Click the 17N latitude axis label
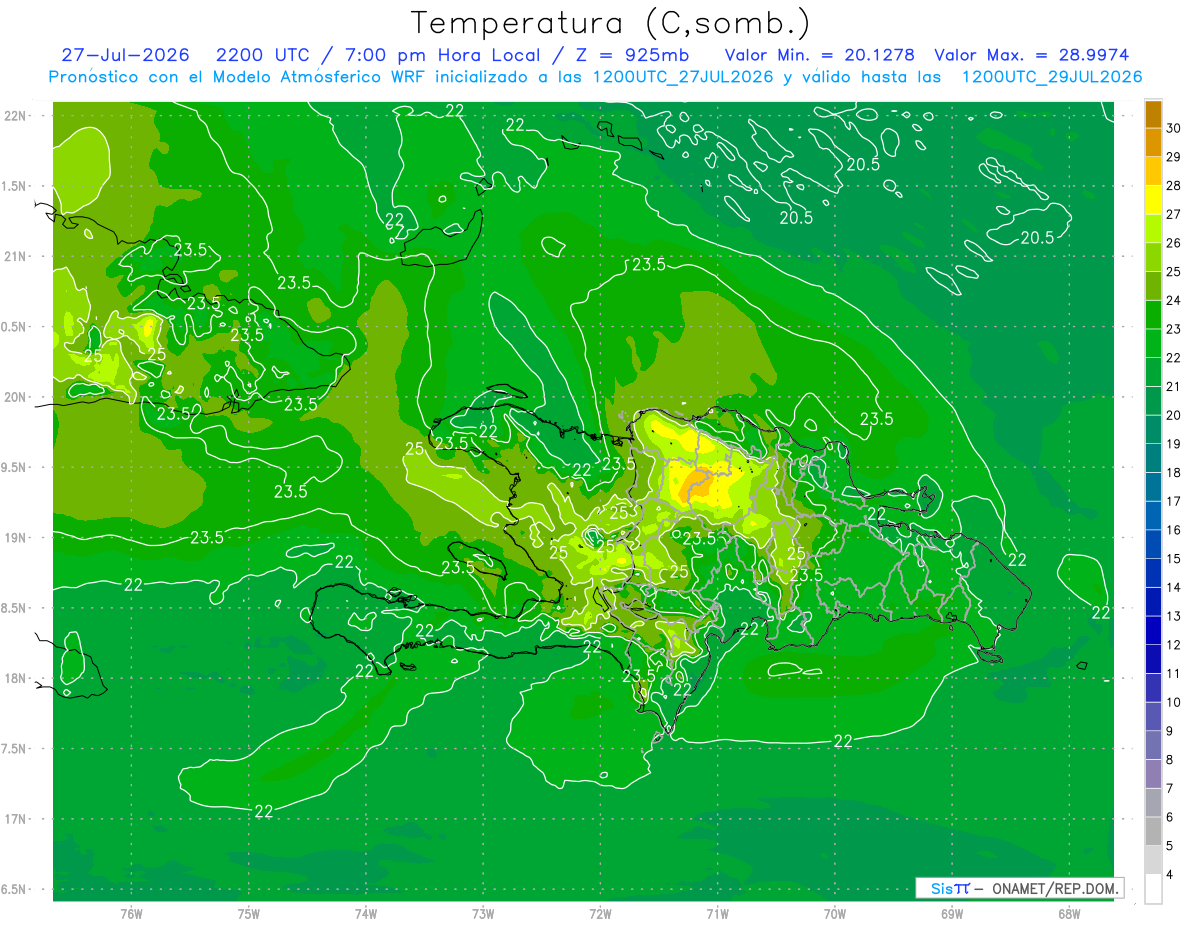 coord(16,819)
